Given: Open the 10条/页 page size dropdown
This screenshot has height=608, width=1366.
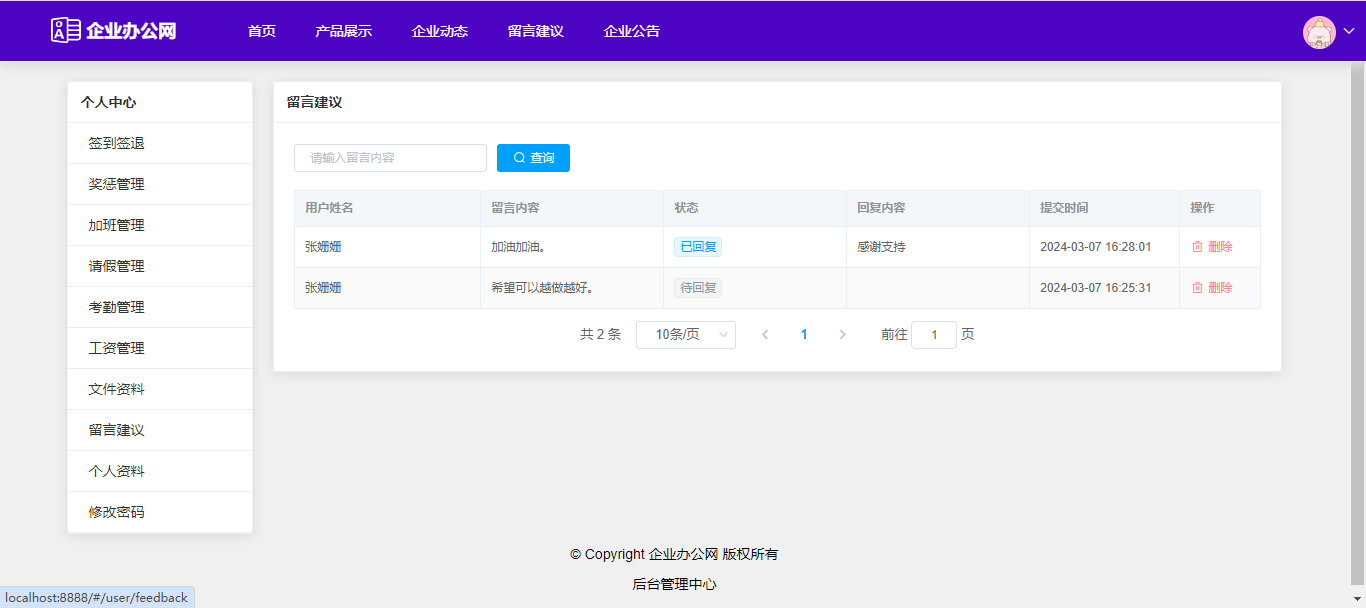Looking at the screenshot, I should [x=685, y=335].
